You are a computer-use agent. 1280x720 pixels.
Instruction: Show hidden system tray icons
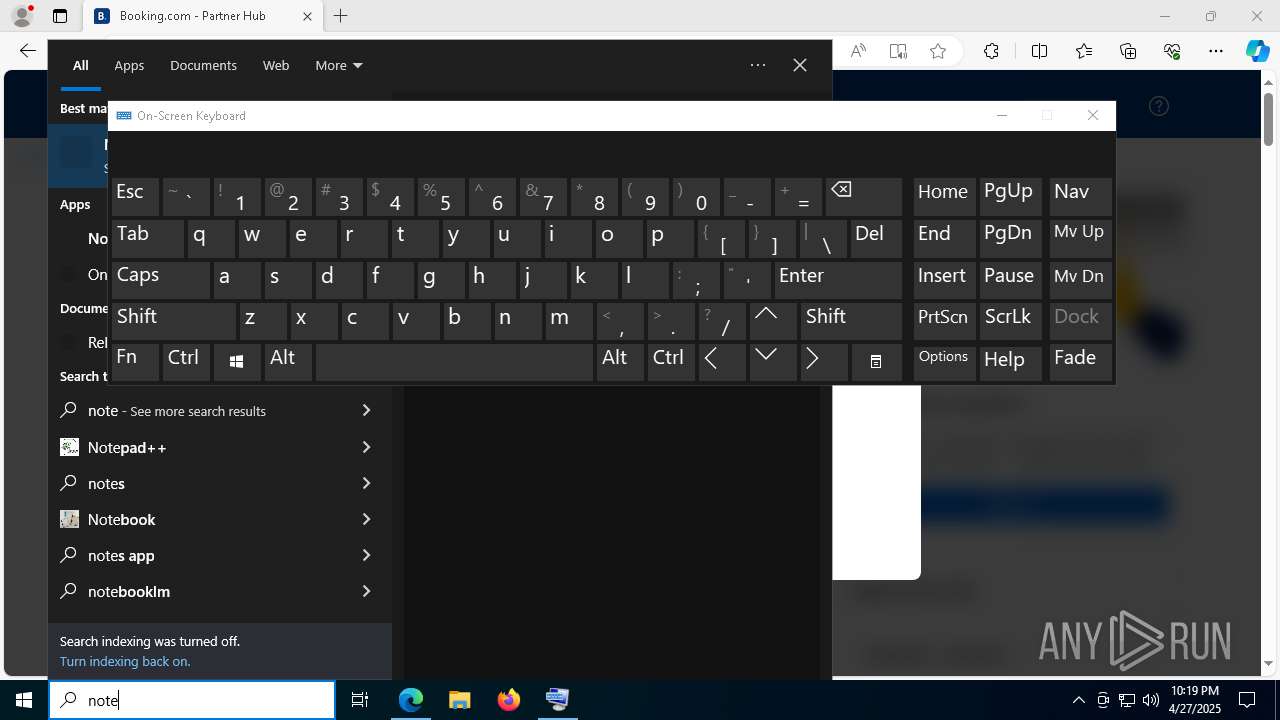click(1078, 700)
